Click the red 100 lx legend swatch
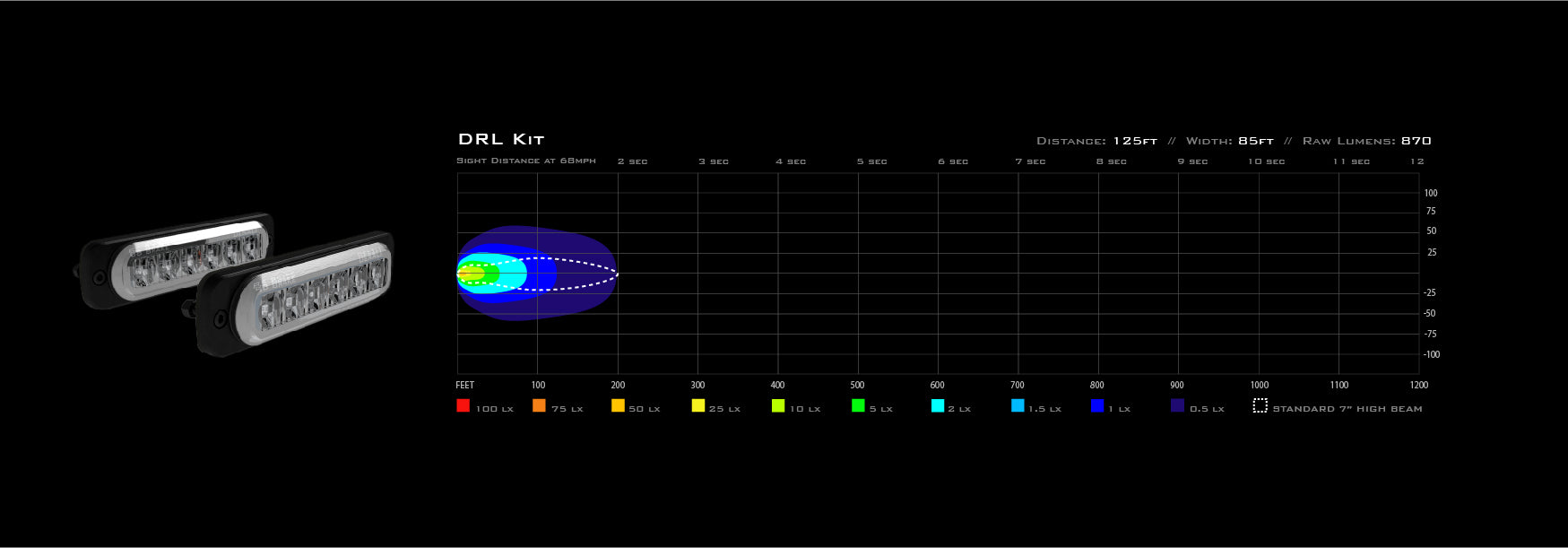 point(463,405)
